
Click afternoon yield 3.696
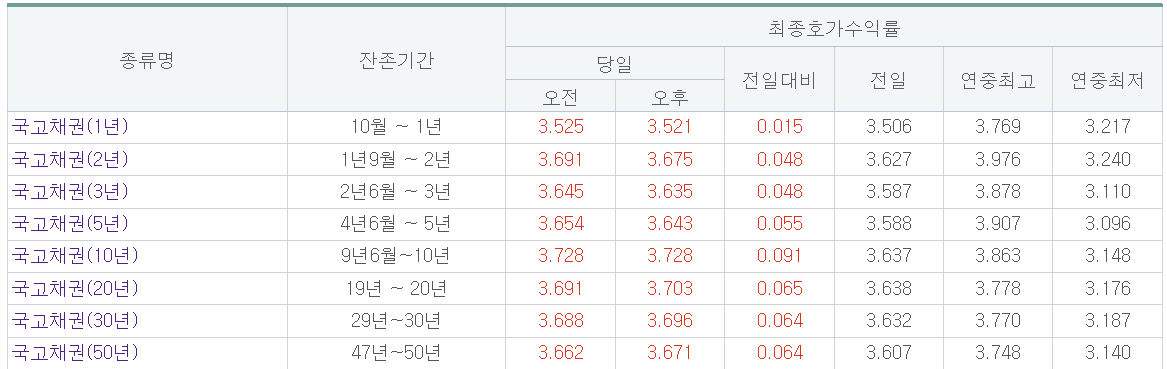click(670, 321)
